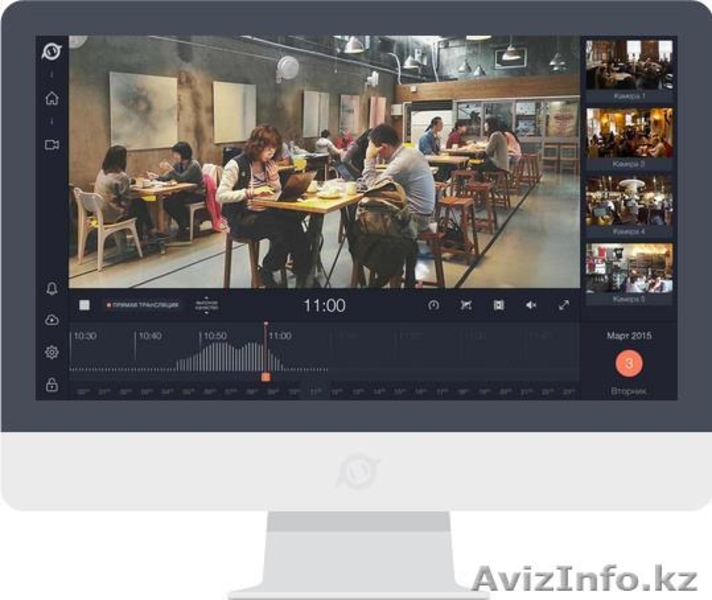Viewport: 712px width, 600px height.
Task: Click the orange date circle showing 3
Action: point(628,363)
